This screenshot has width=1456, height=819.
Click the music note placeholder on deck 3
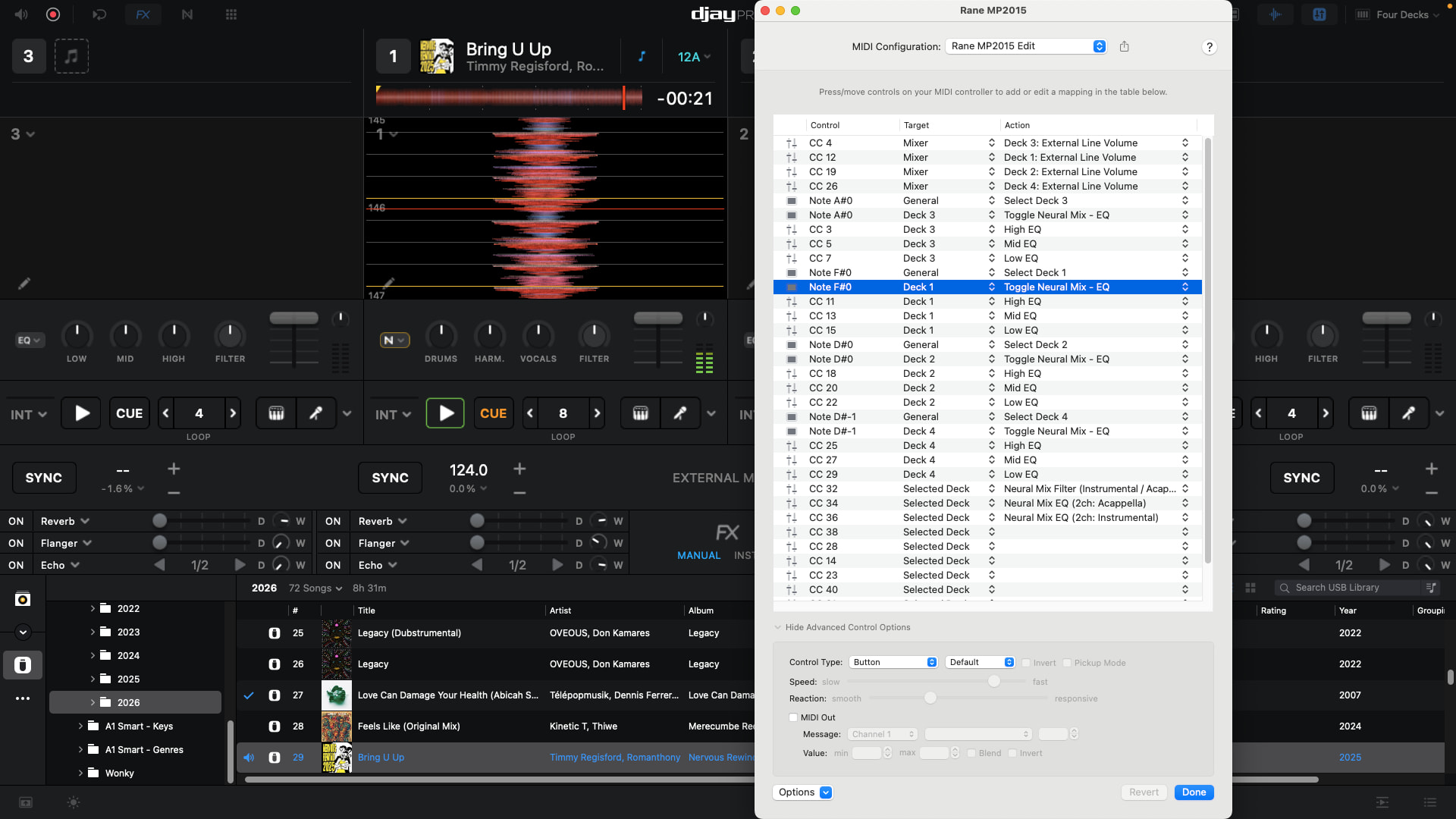(x=71, y=56)
